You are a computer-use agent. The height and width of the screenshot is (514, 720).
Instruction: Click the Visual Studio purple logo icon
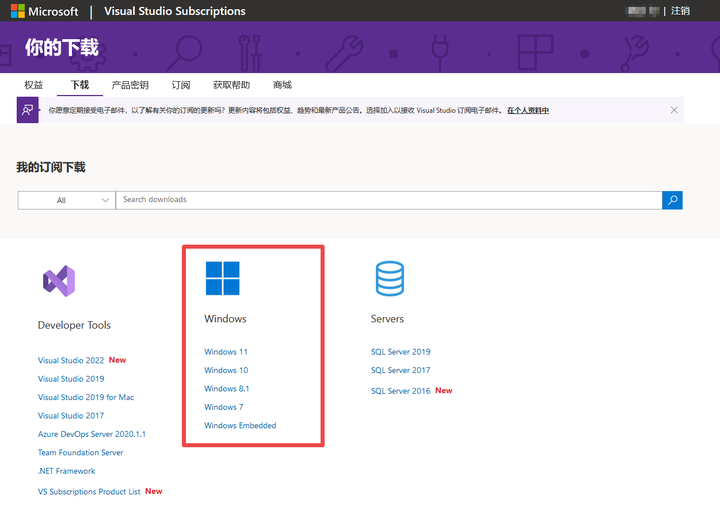tap(59, 281)
